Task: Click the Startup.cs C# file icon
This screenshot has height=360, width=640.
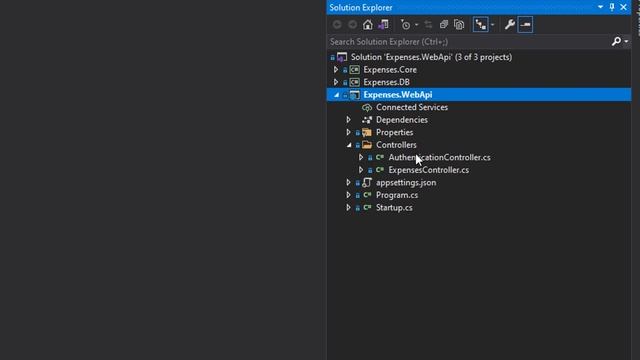Action: [367, 208]
